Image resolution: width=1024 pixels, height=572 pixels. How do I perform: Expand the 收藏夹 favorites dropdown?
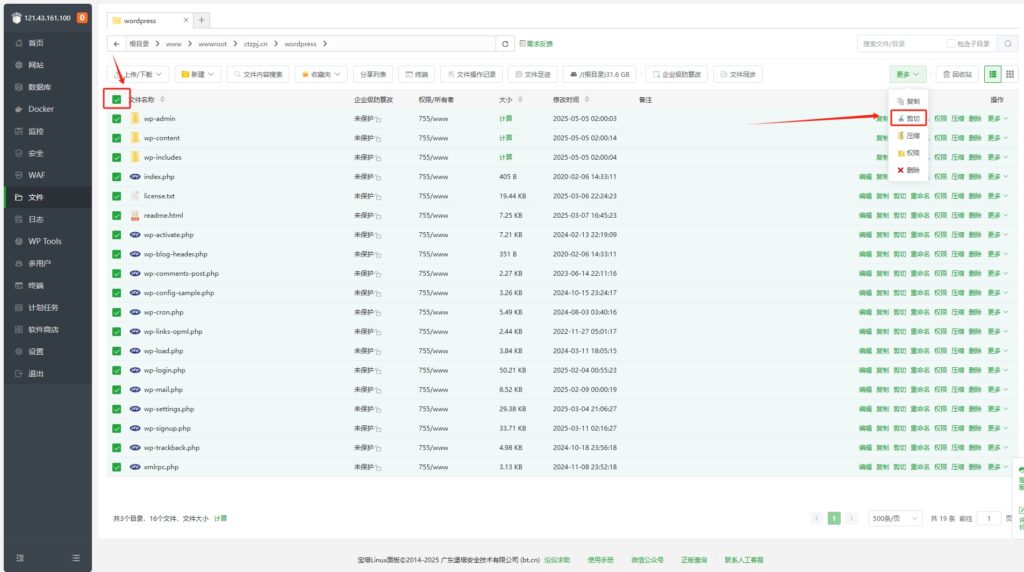pyautogui.click(x=321, y=74)
